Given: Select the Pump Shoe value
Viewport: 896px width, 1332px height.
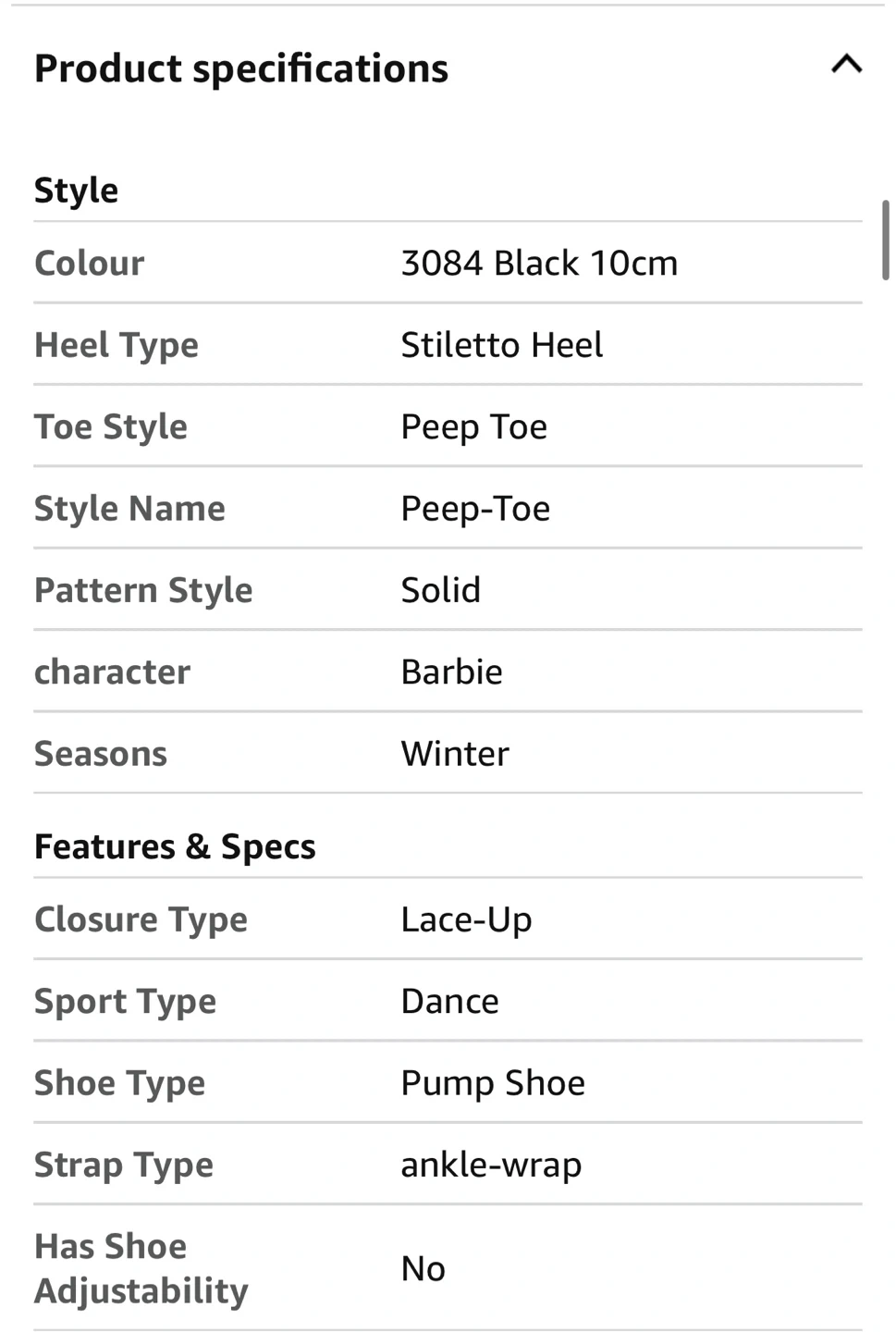Looking at the screenshot, I should pos(493,1083).
